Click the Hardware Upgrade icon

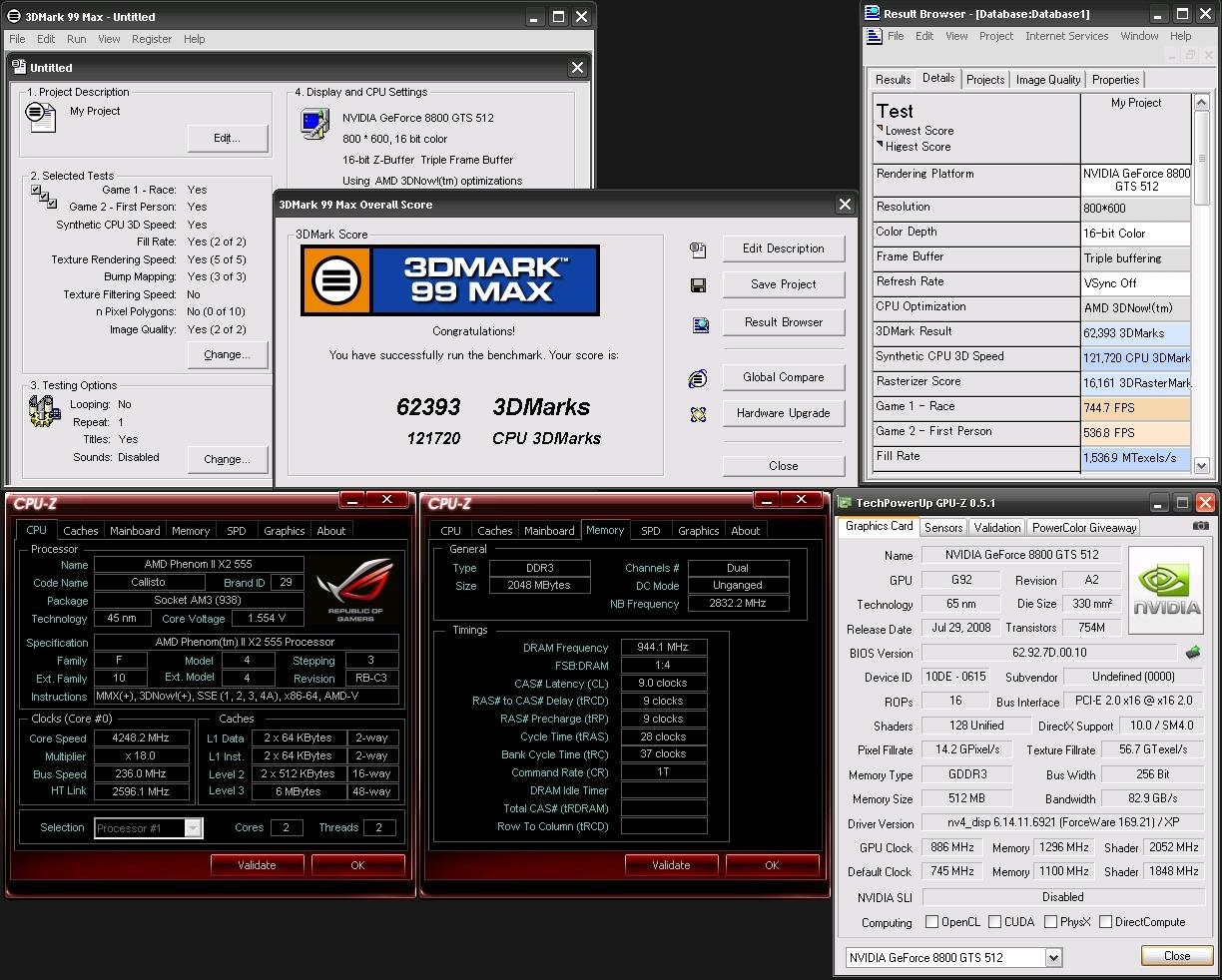click(x=698, y=414)
